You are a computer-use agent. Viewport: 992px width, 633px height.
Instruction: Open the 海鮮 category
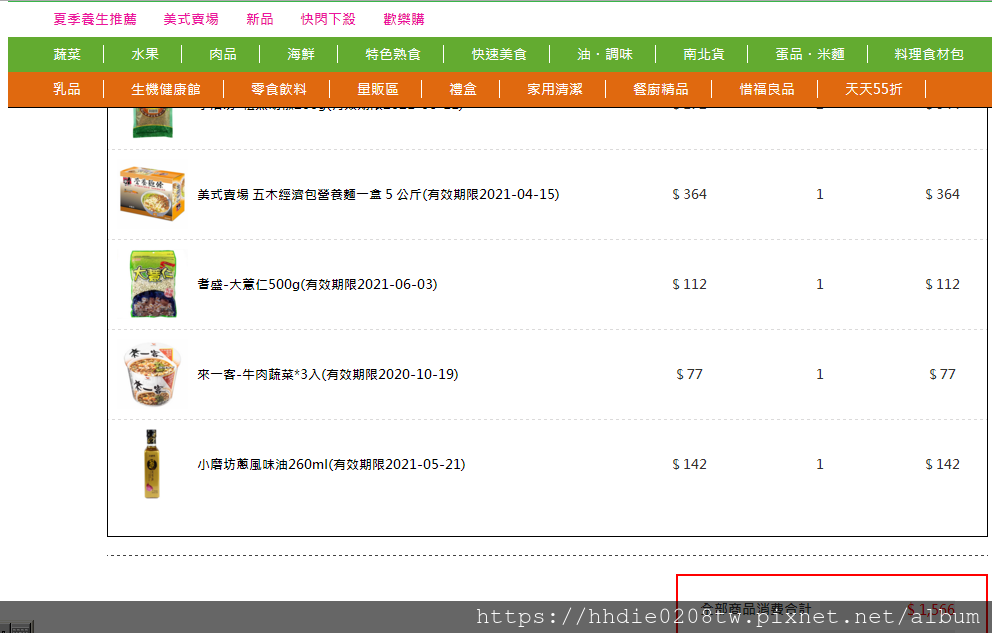[301, 54]
